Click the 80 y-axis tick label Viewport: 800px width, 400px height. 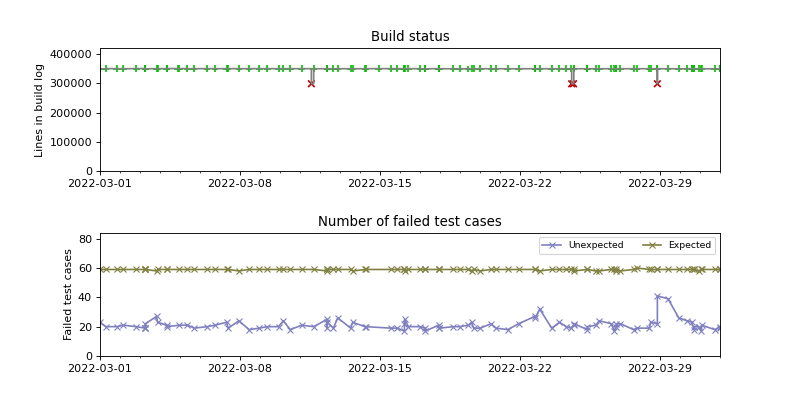87,239
